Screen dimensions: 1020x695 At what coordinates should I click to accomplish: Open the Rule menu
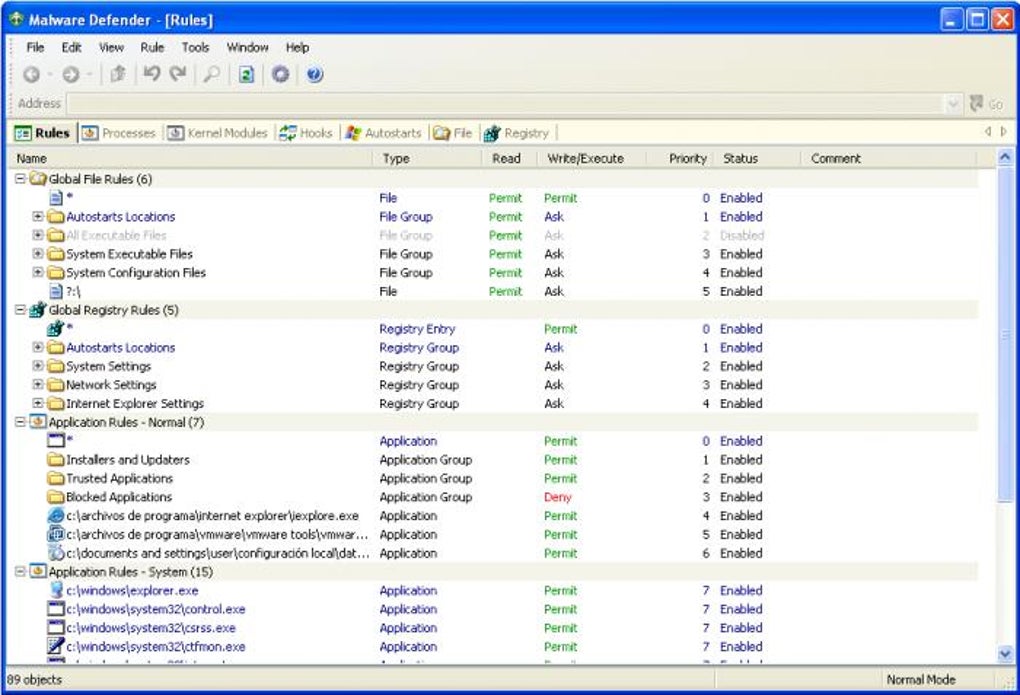click(152, 48)
